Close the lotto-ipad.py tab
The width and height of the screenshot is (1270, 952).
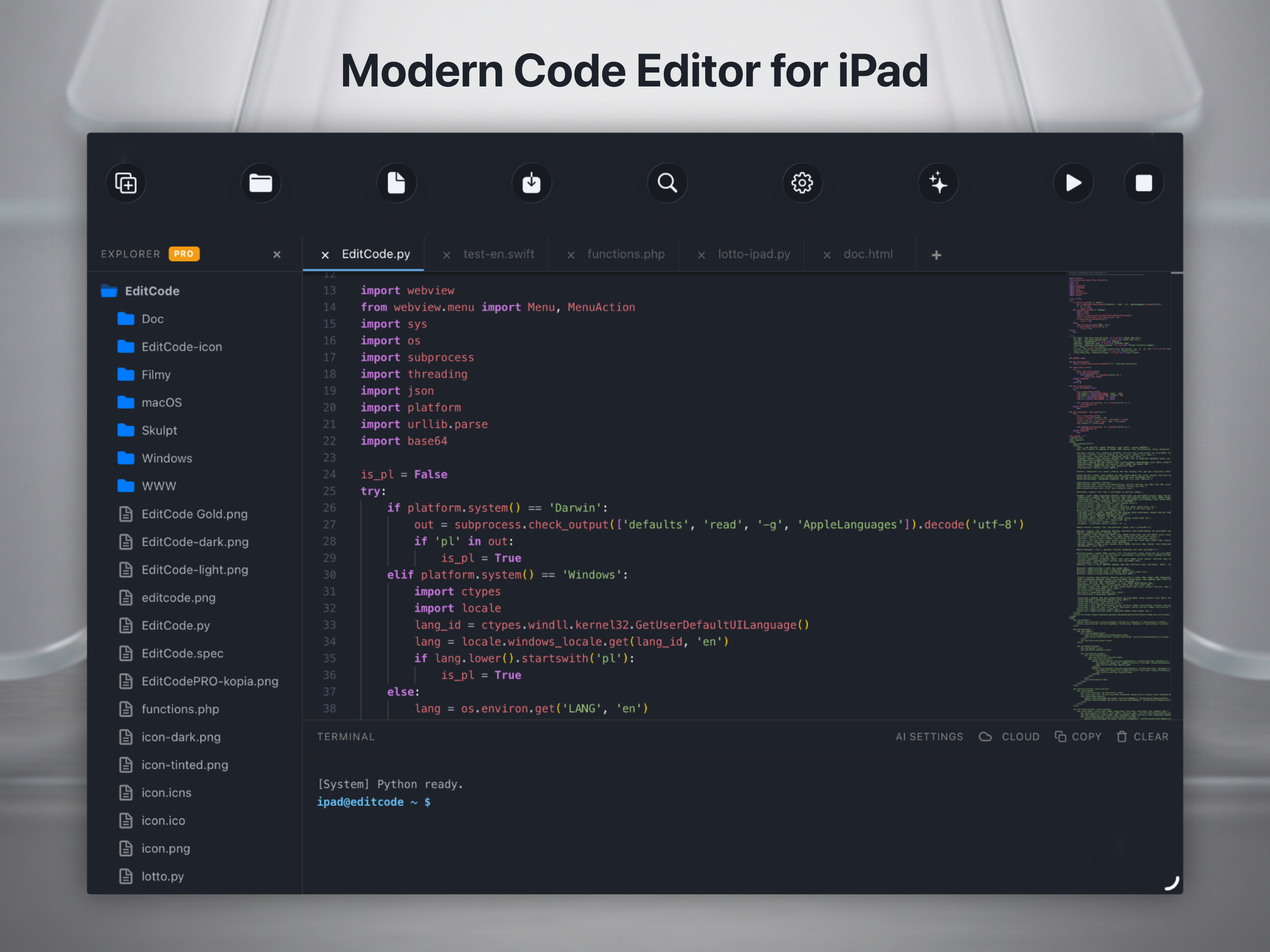[x=701, y=255]
